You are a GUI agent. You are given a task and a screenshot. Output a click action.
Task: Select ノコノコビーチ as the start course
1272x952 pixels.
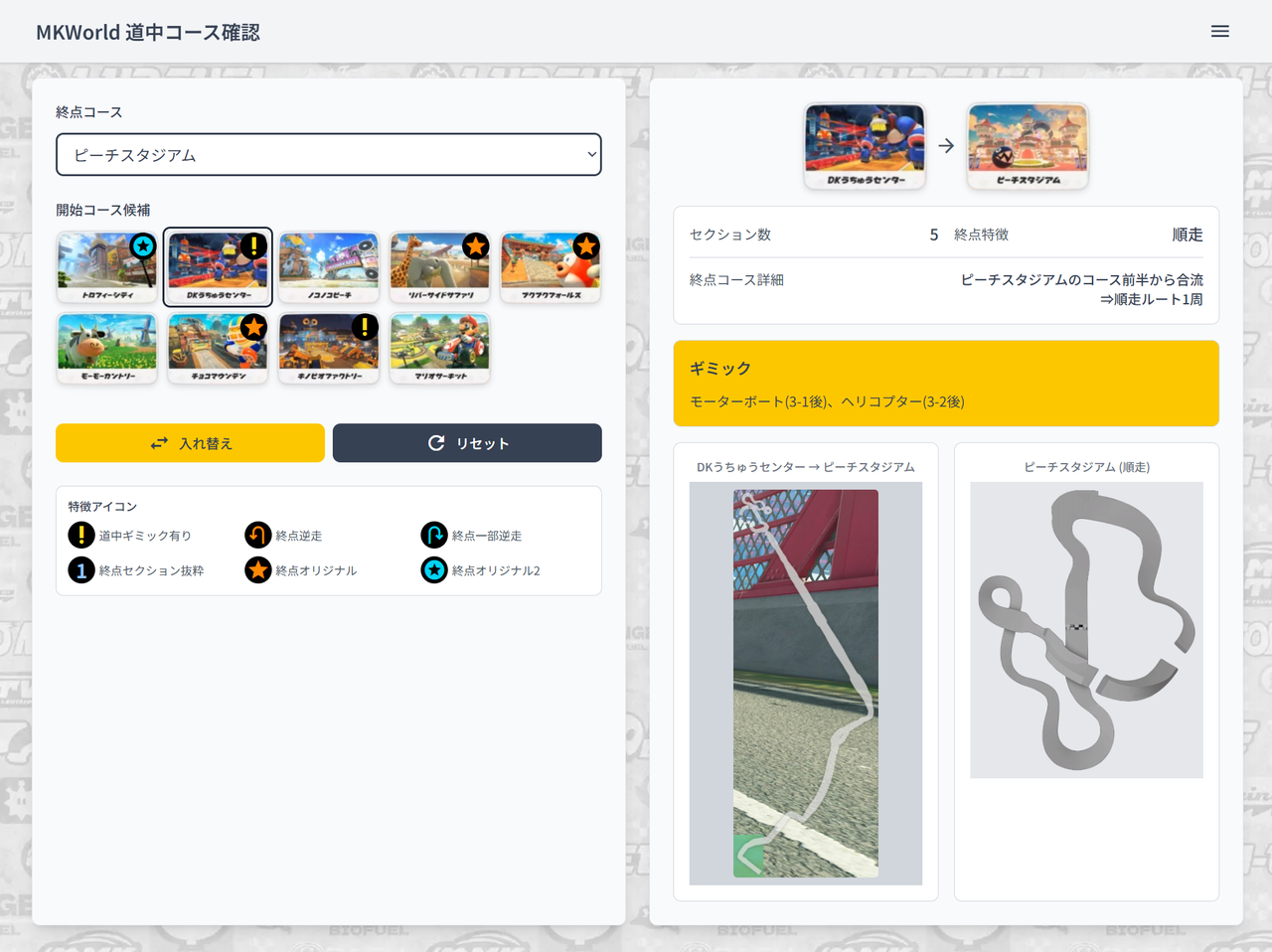[329, 268]
